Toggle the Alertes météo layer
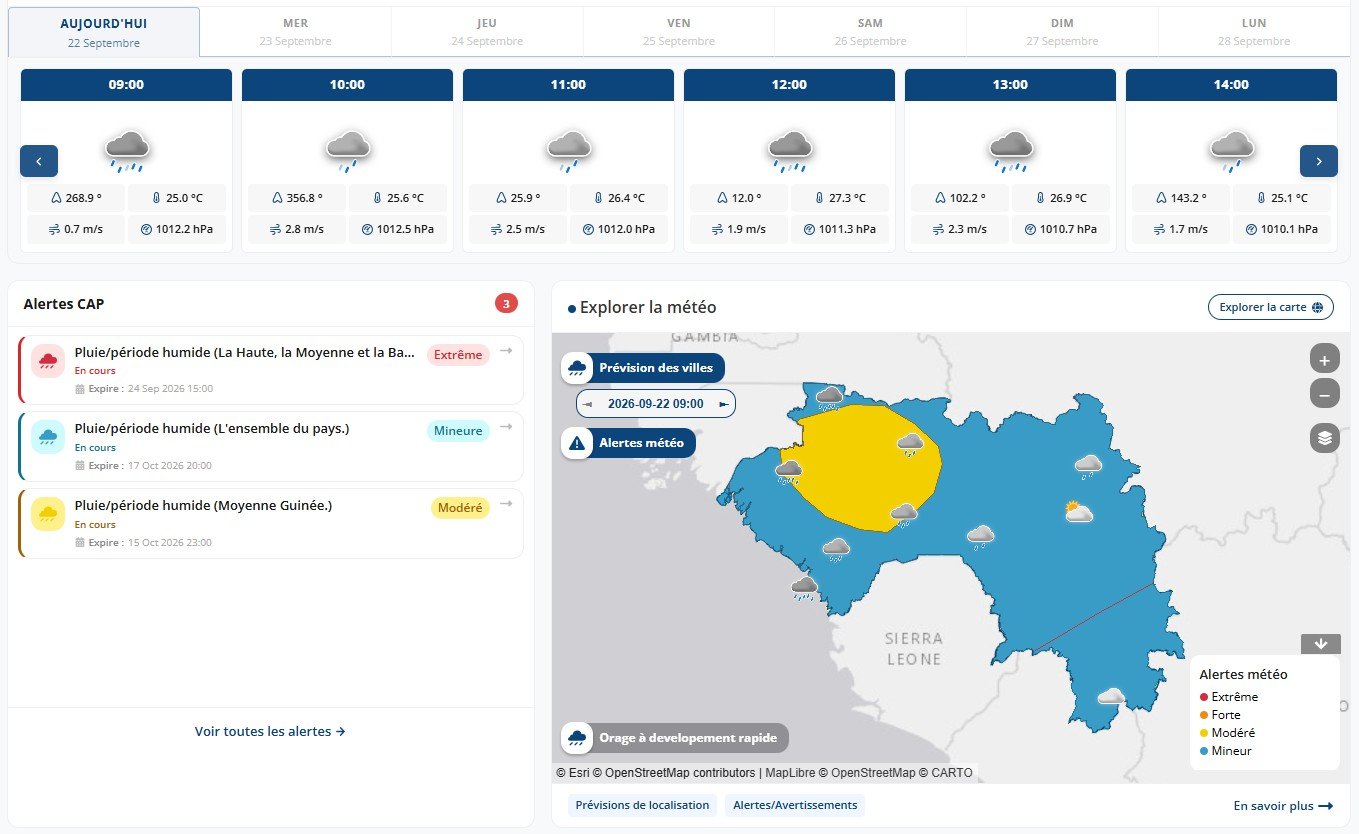 pos(628,442)
